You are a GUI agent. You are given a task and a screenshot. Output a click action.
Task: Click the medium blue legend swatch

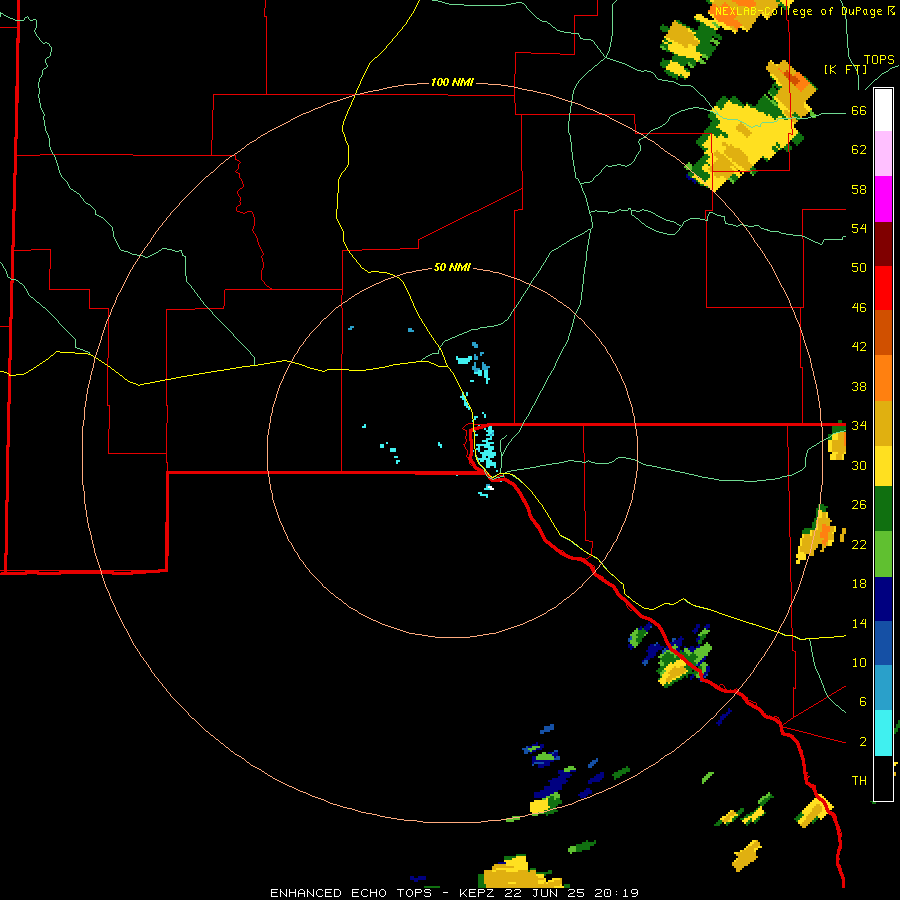tap(883, 643)
